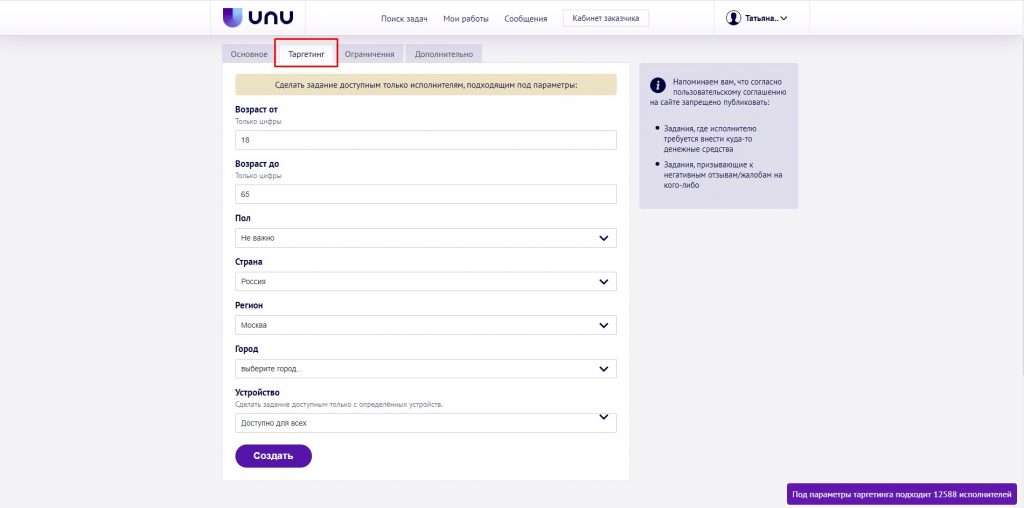Click the user profile avatar icon

[x=733, y=18]
